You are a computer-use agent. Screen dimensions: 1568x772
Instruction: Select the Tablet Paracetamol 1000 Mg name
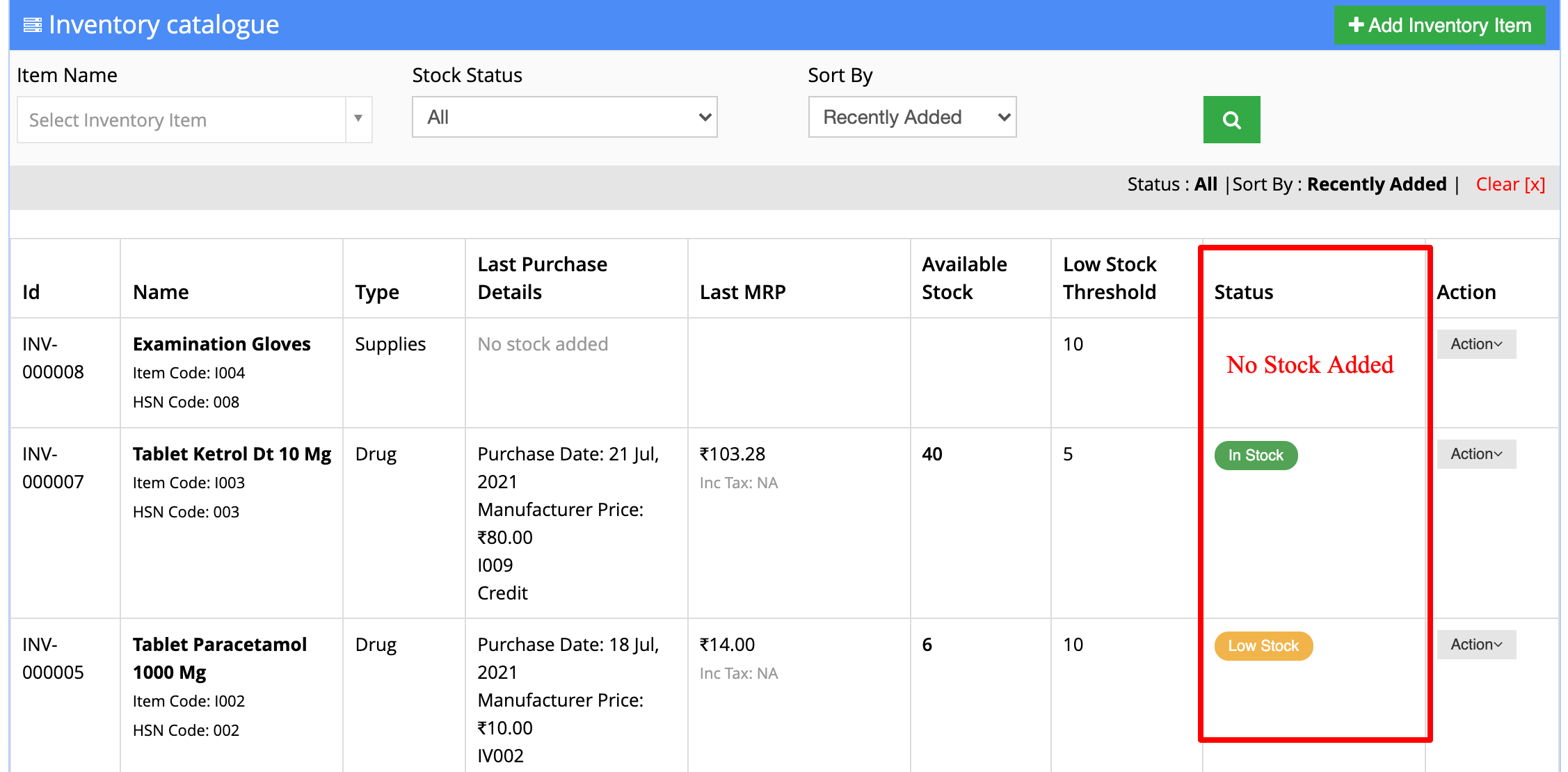[x=220, y=659]
